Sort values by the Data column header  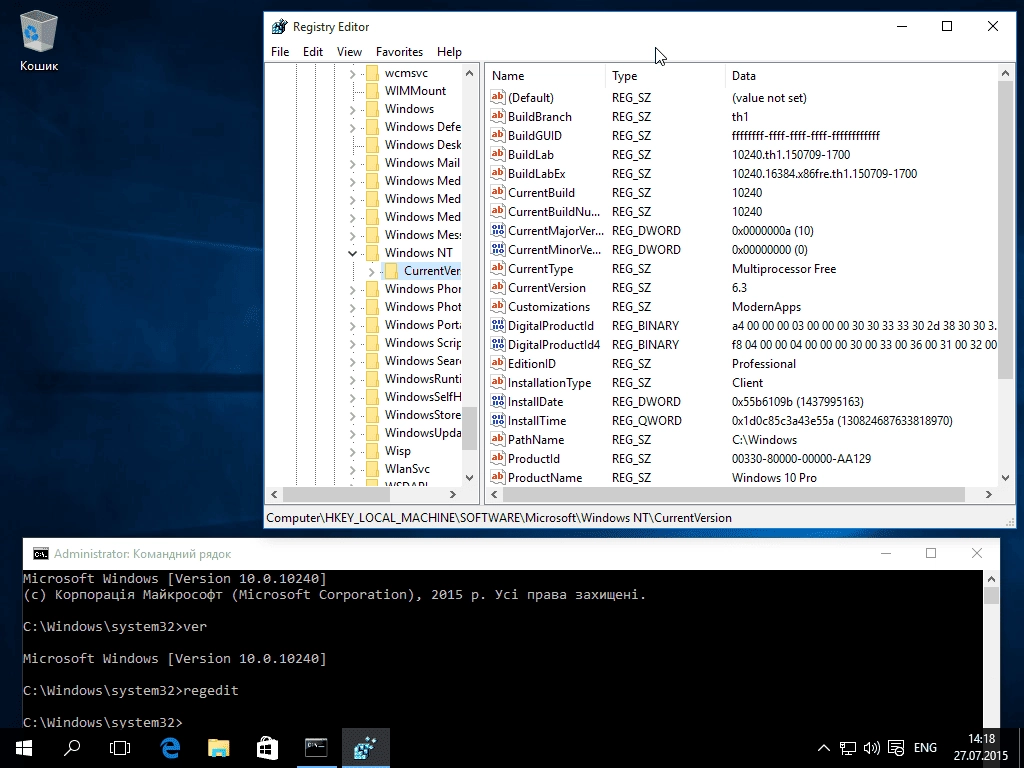point(861,76)
